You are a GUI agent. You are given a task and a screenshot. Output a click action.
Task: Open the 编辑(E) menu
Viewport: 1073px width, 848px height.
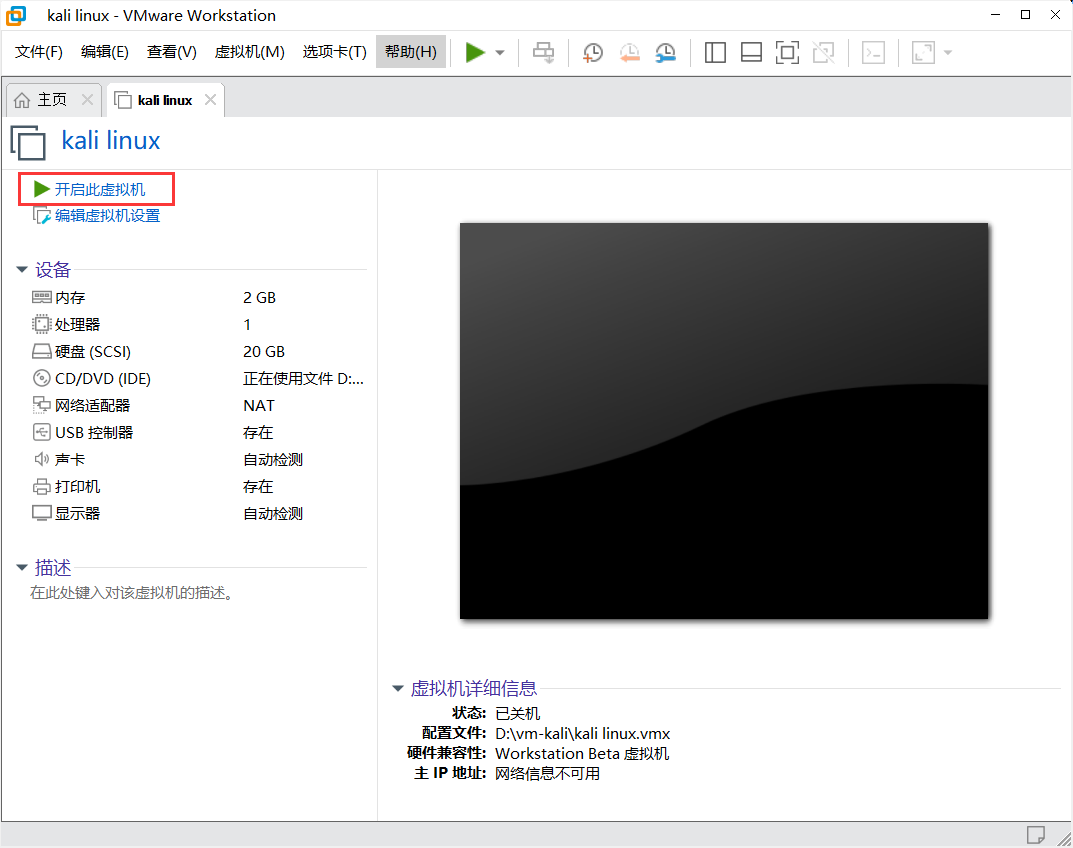point(105,52)
